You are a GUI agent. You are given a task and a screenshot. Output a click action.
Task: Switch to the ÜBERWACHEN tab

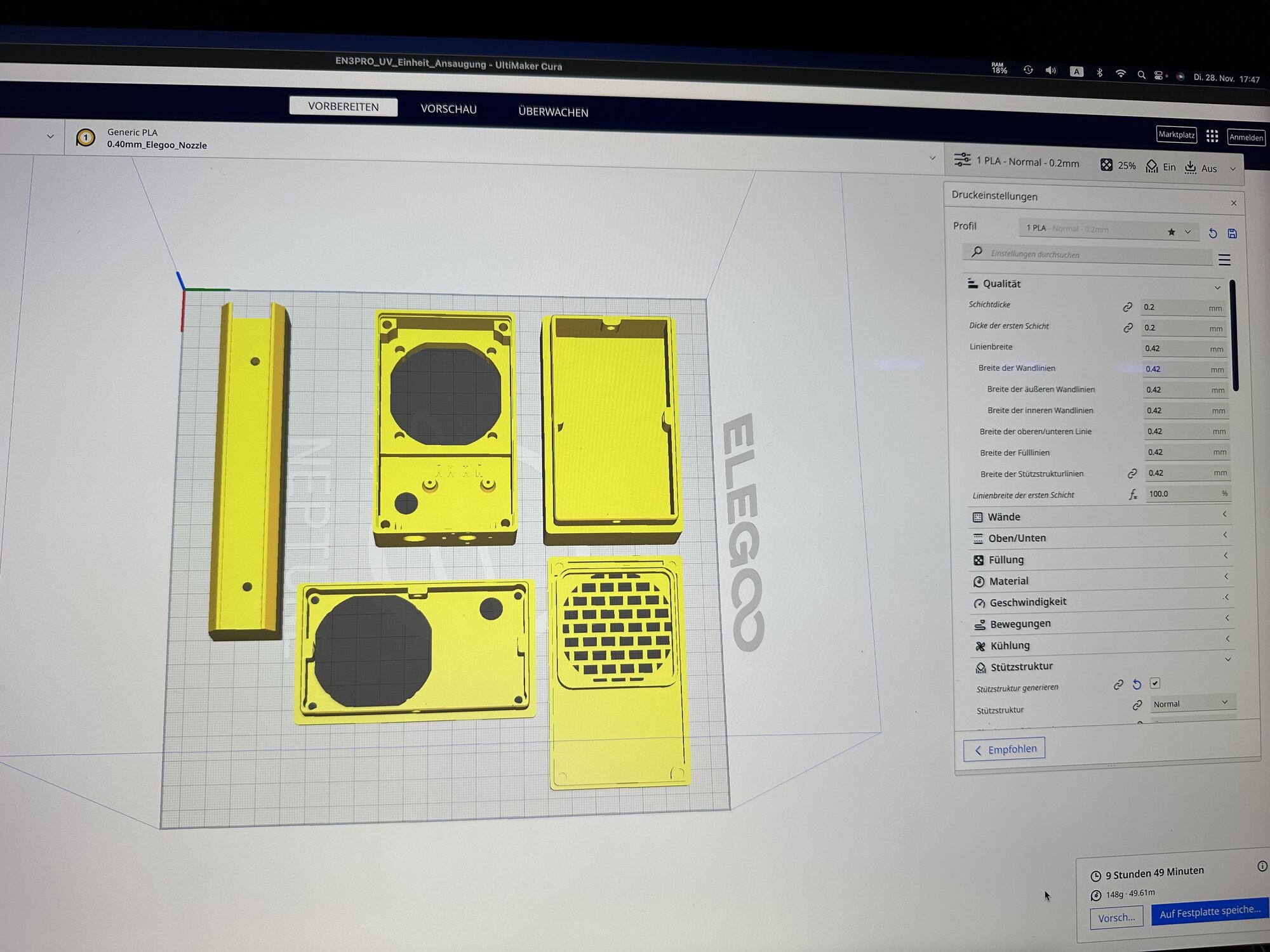pyautogui.click(x=553, y=112)
